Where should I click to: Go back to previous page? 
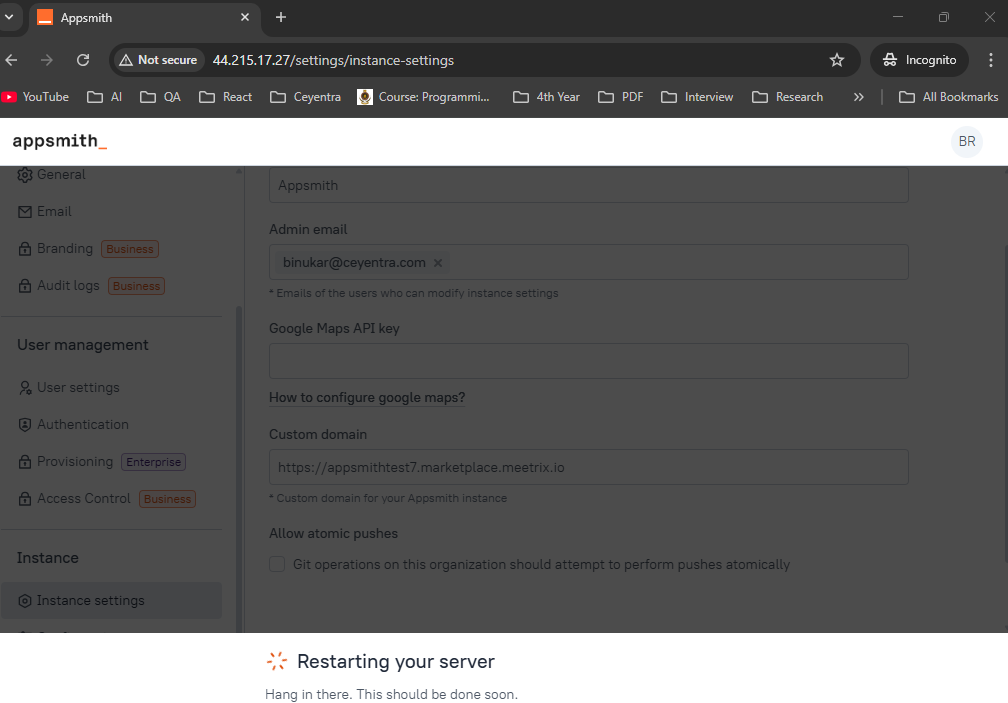[x=12, y=60]
